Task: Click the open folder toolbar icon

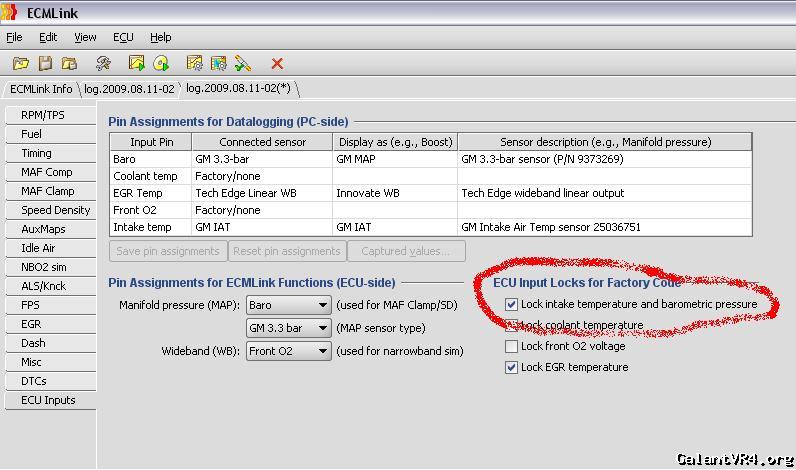Action: pyautogui.click(x=20, y=63)
